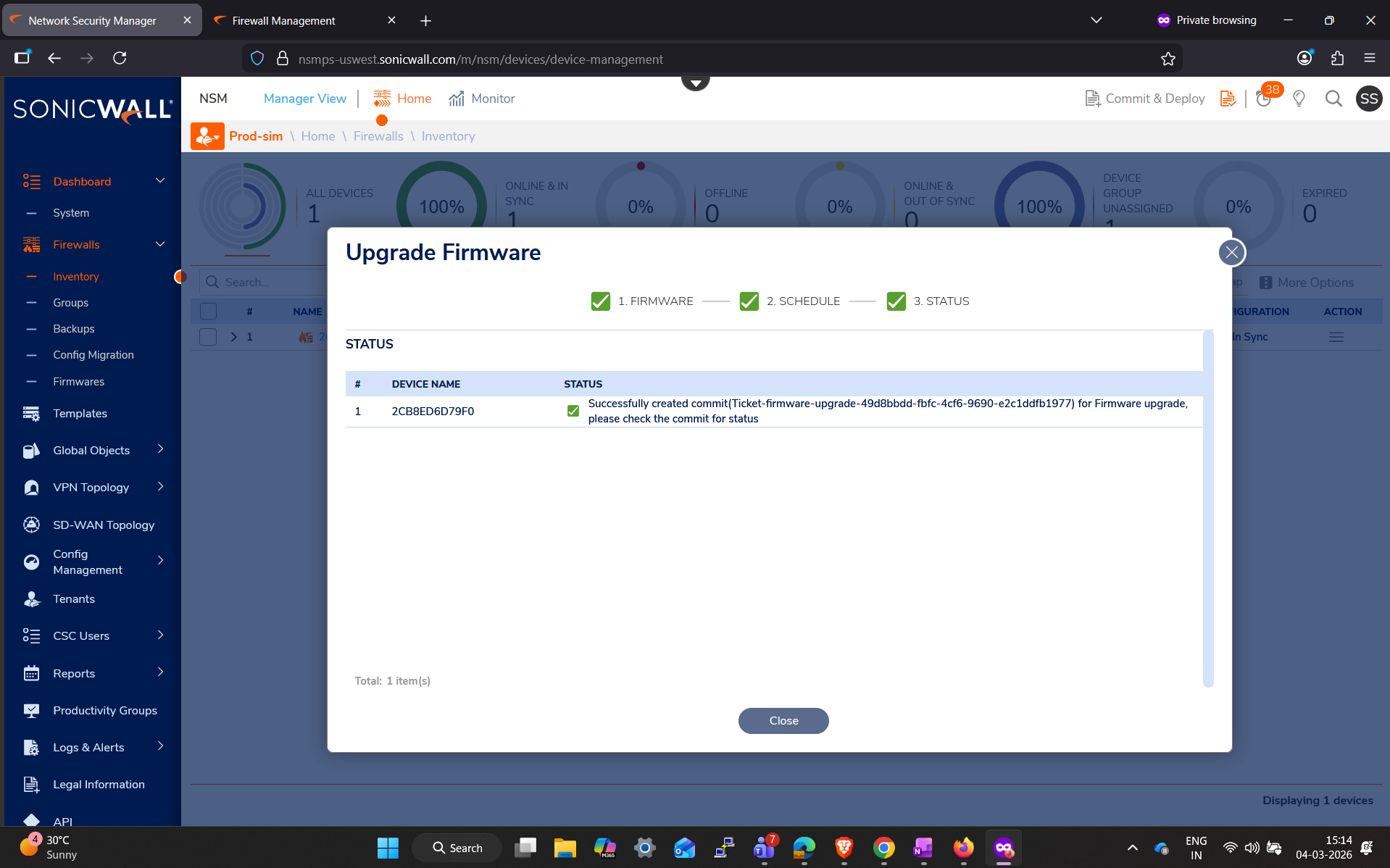1390x868 pixels.
Task: Click the device Search field
Action: [x=264, y=282]
